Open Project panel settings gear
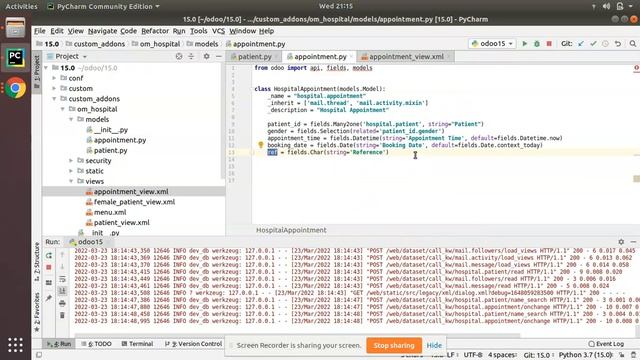This screenshot has height=360, width=640. (x=207, y=56)
